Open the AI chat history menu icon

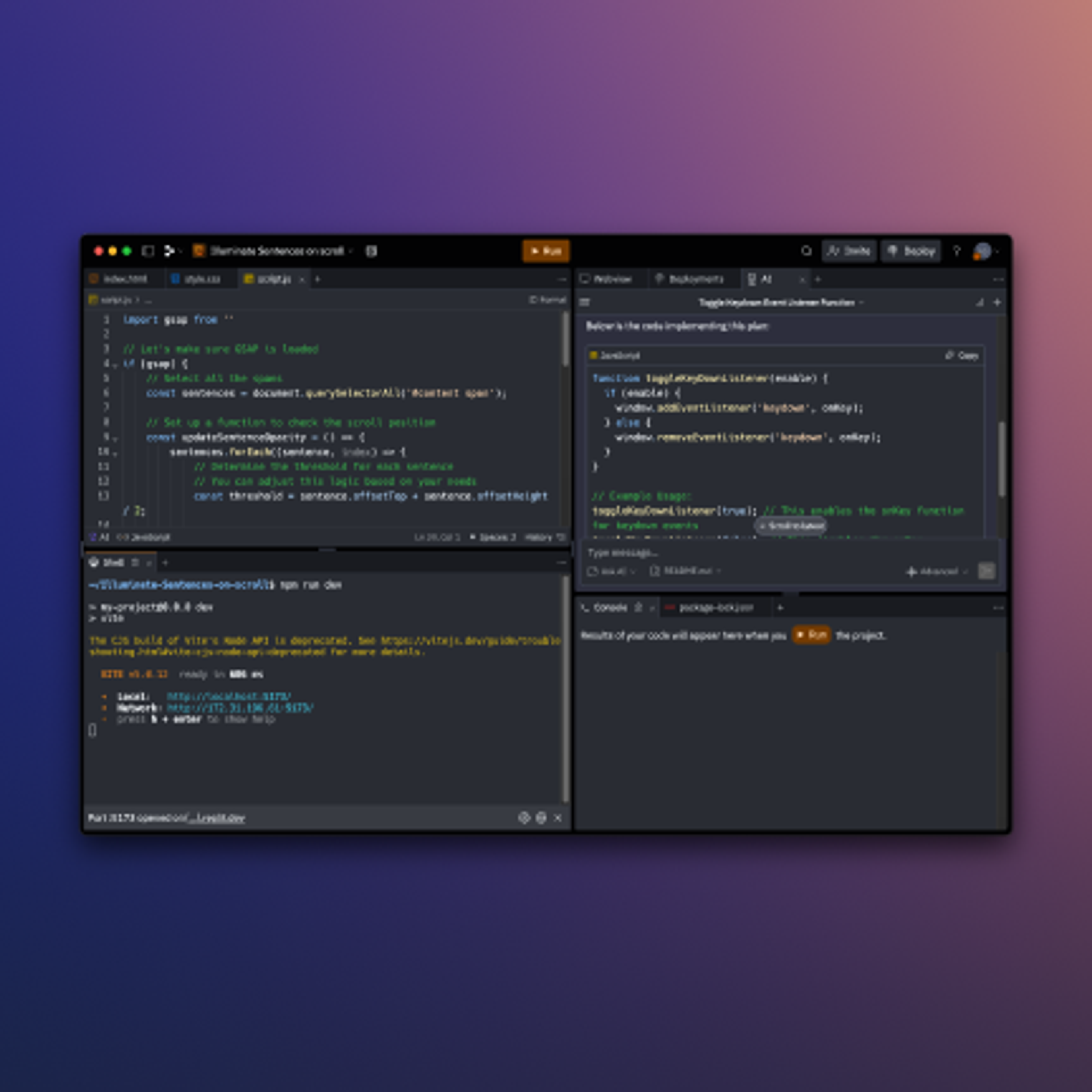pyautogui.click(x=585, y=303)
